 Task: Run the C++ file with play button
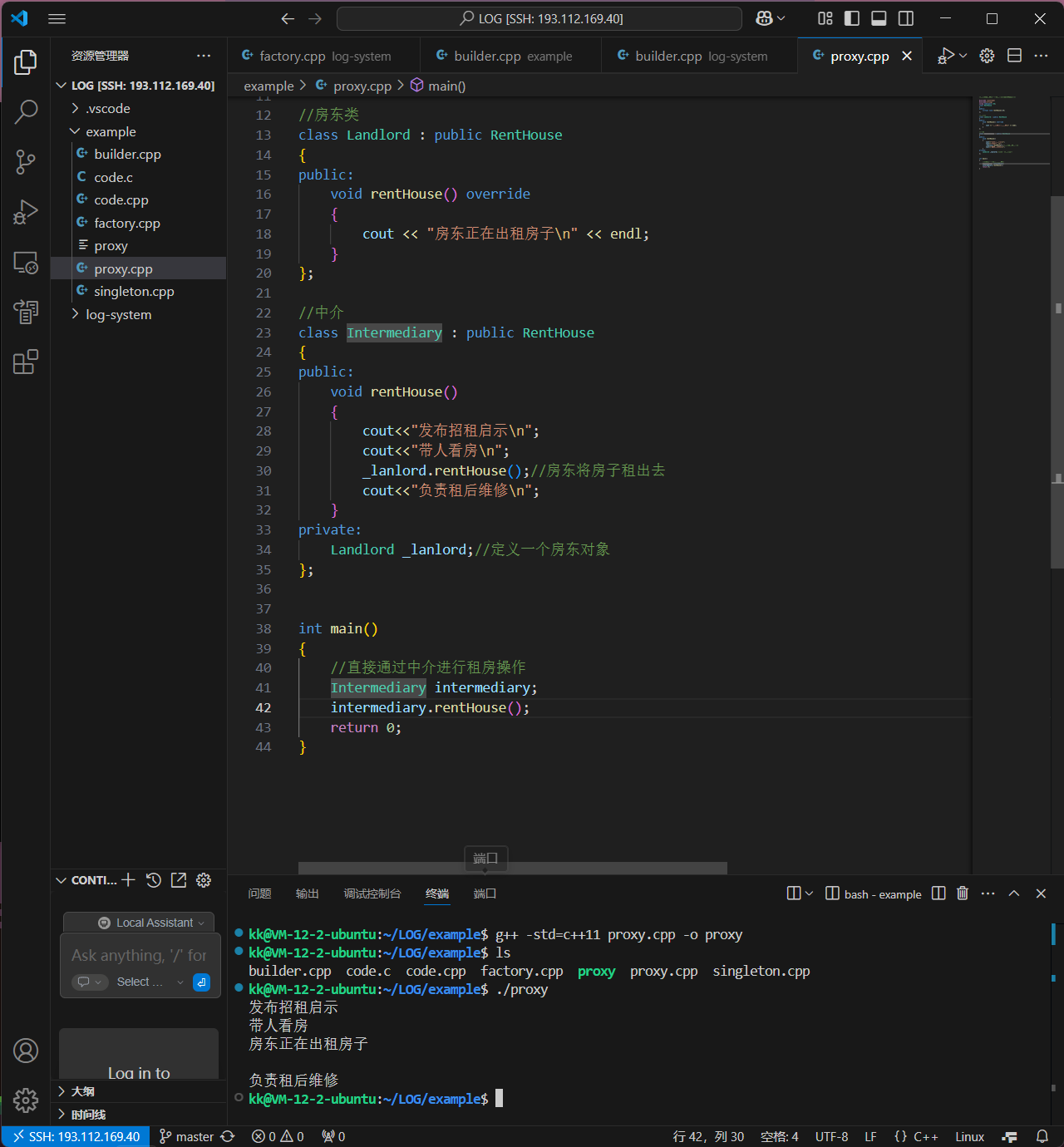click(946, 56)
